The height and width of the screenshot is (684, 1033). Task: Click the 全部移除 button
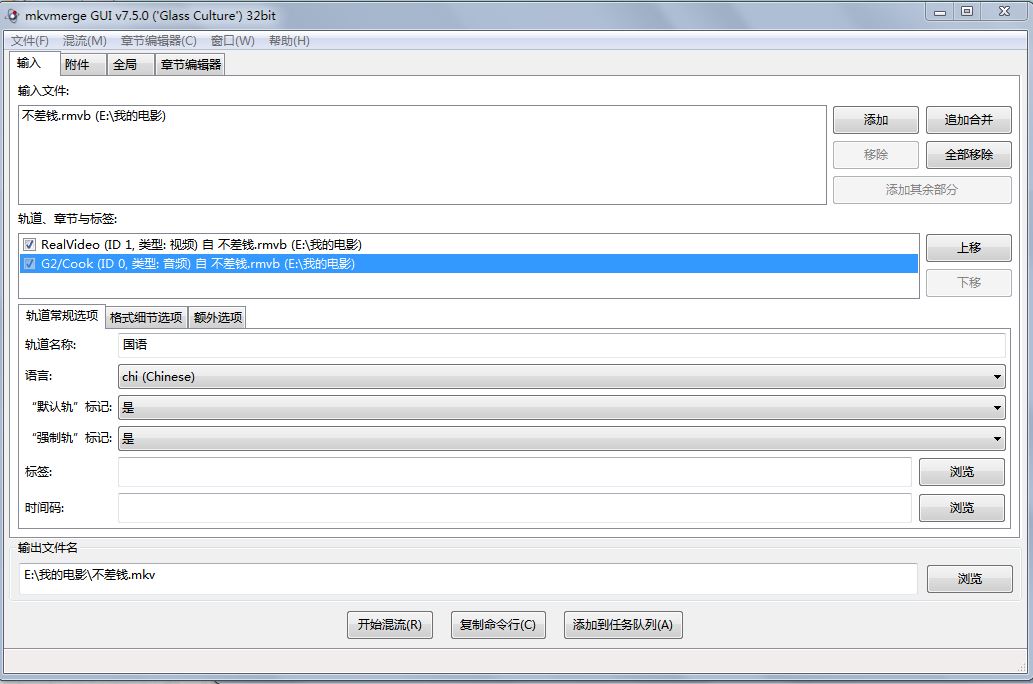pos(968,155)
